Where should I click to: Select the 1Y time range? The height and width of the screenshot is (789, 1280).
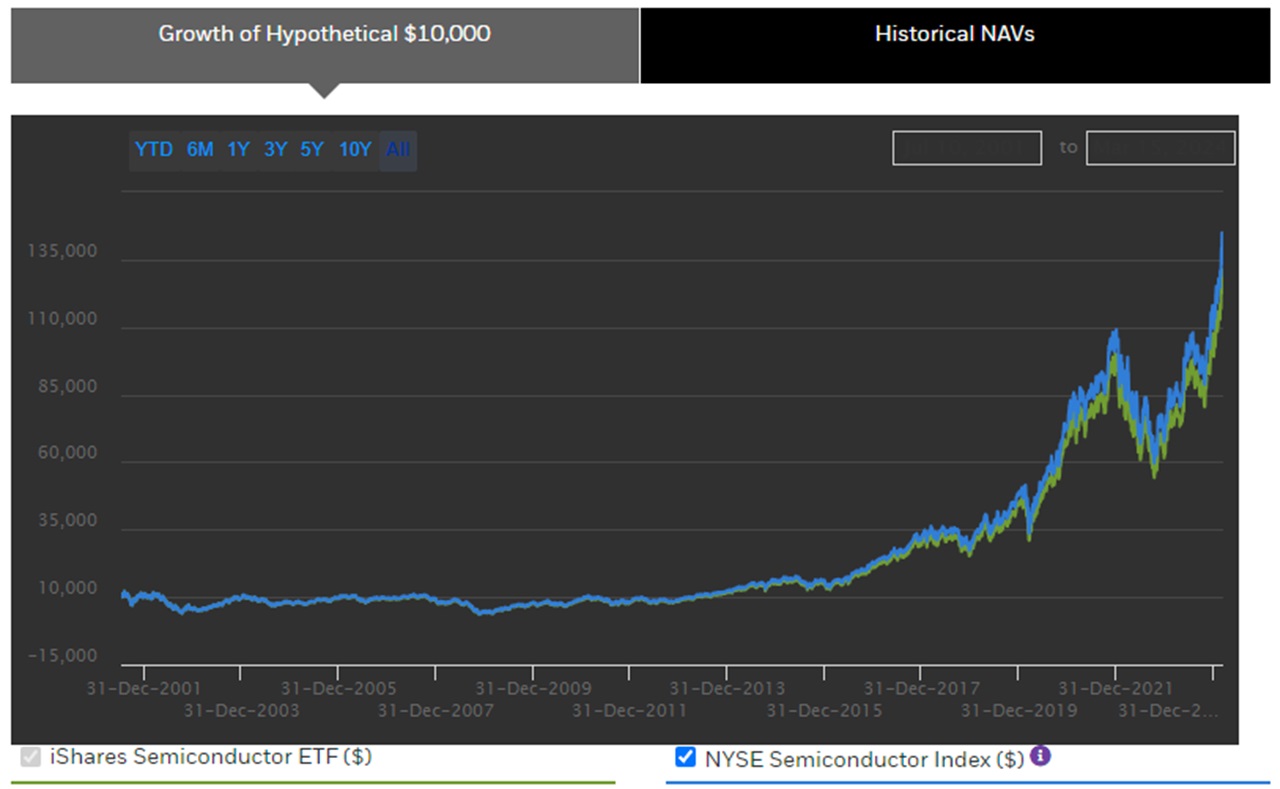point(238,150)
